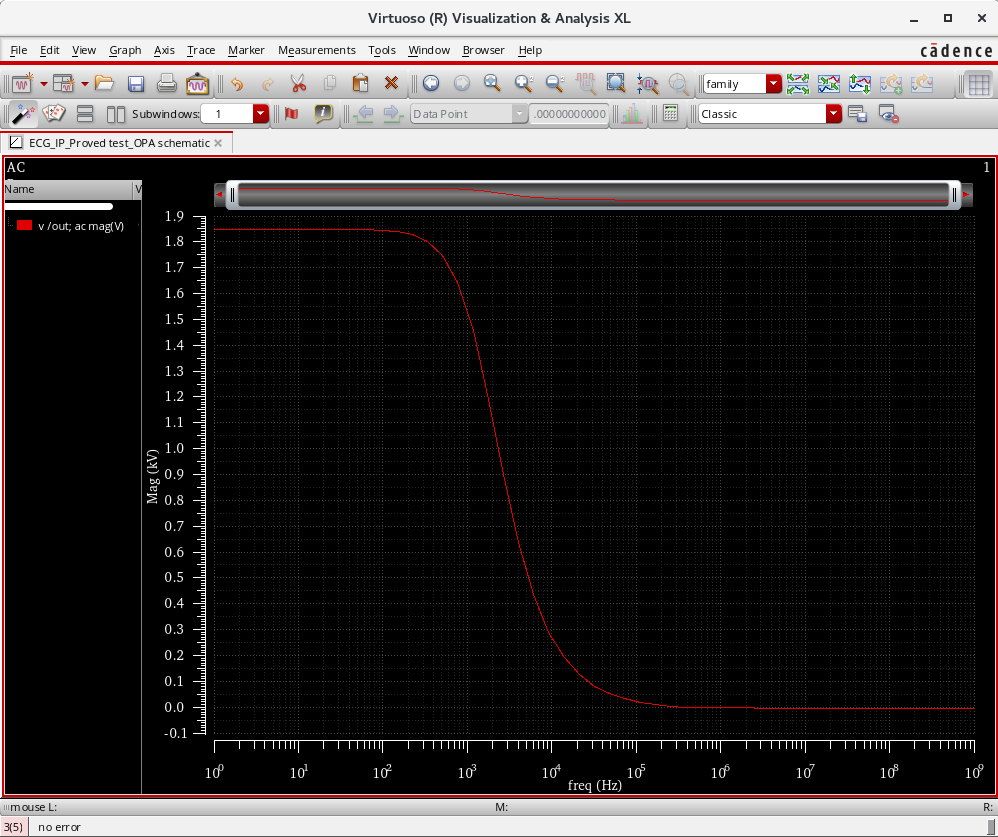The width and height of the screenshot is (998, 837).
Task: Open the Measurements menu
Action: click(317, 50)
